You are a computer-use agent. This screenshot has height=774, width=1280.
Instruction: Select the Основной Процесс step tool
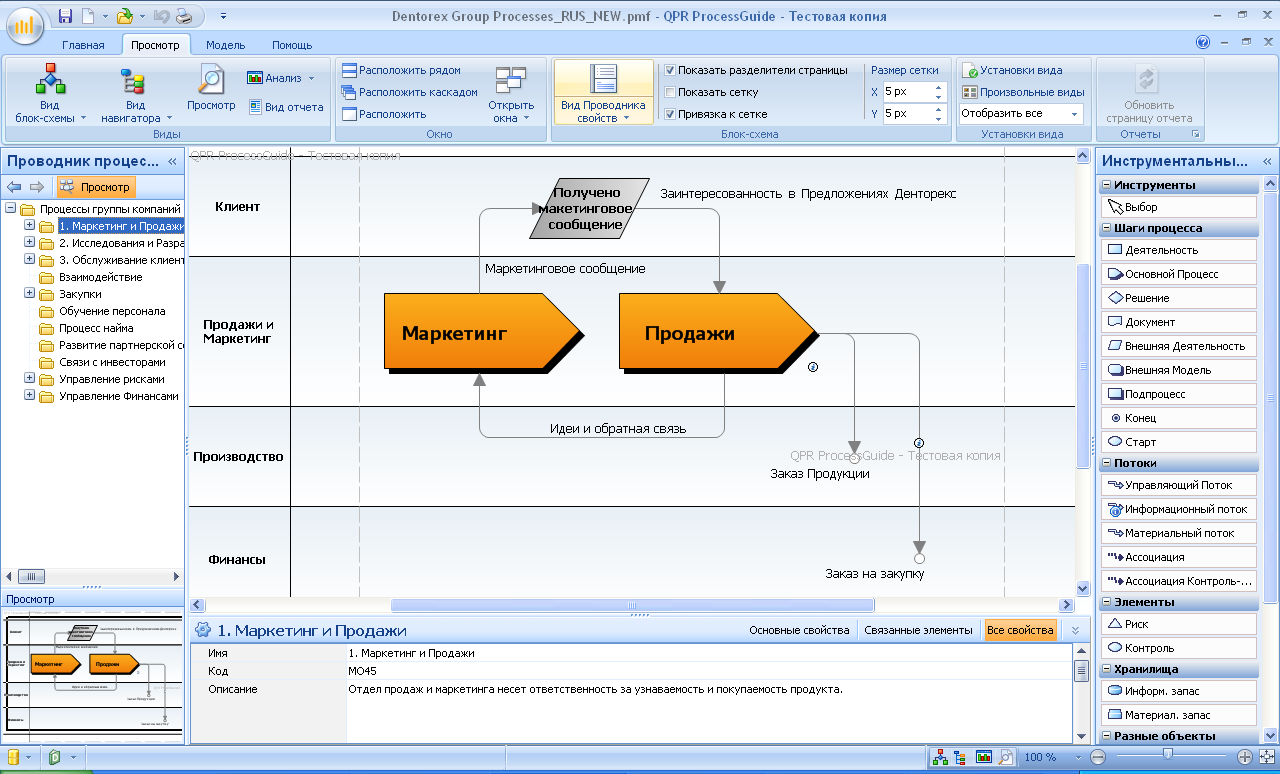pos(1179,274)
